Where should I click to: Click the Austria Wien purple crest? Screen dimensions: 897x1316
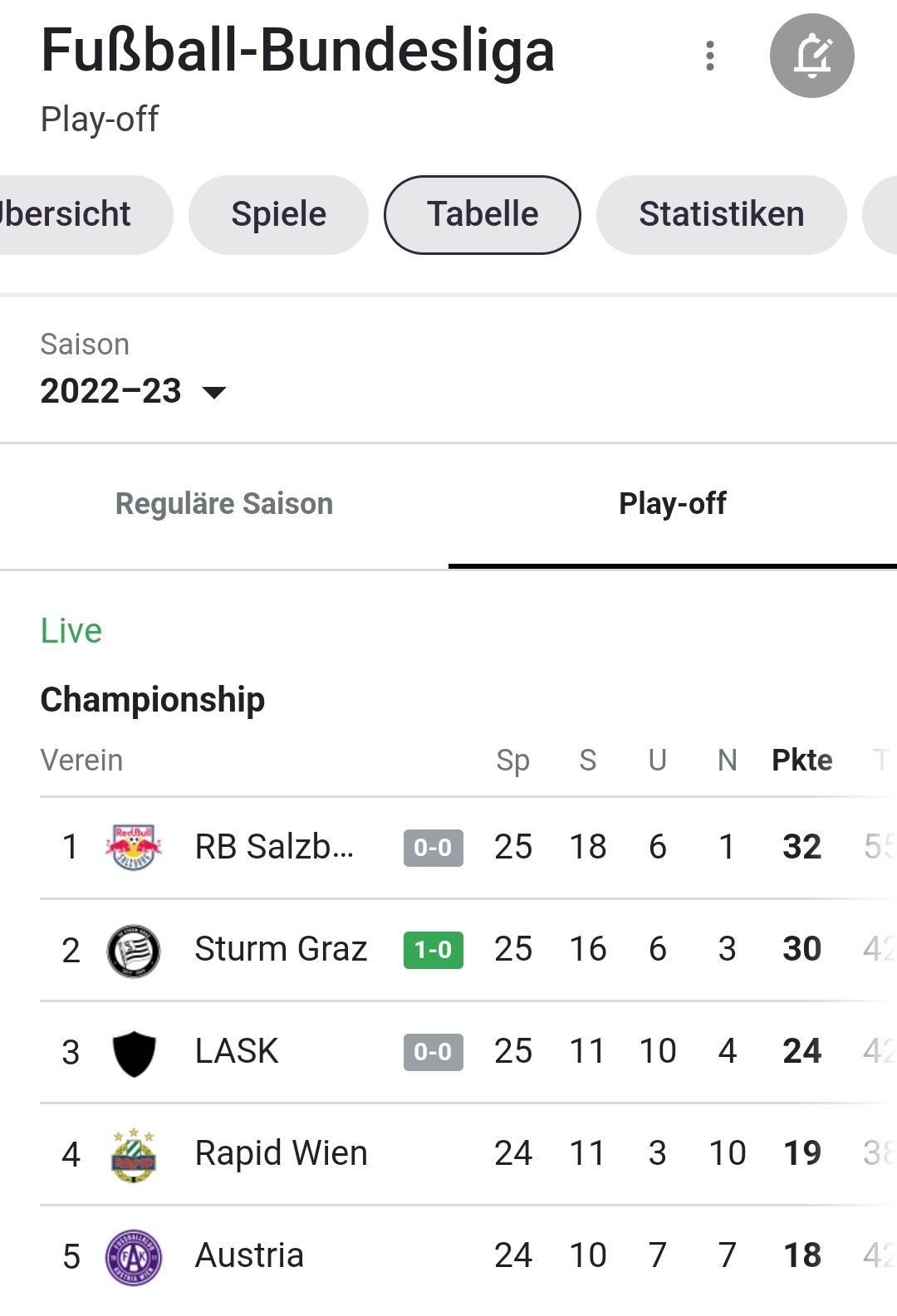point(134,1256)
